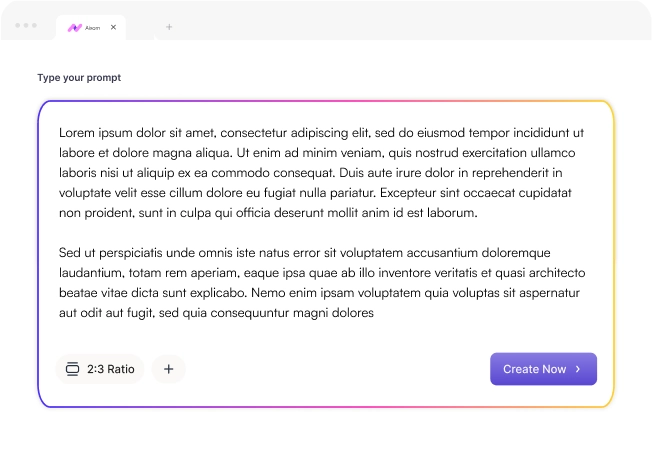Focus the prompt text area on first paragraph
This screenshot has height=454, width=653.
(320, 172)
